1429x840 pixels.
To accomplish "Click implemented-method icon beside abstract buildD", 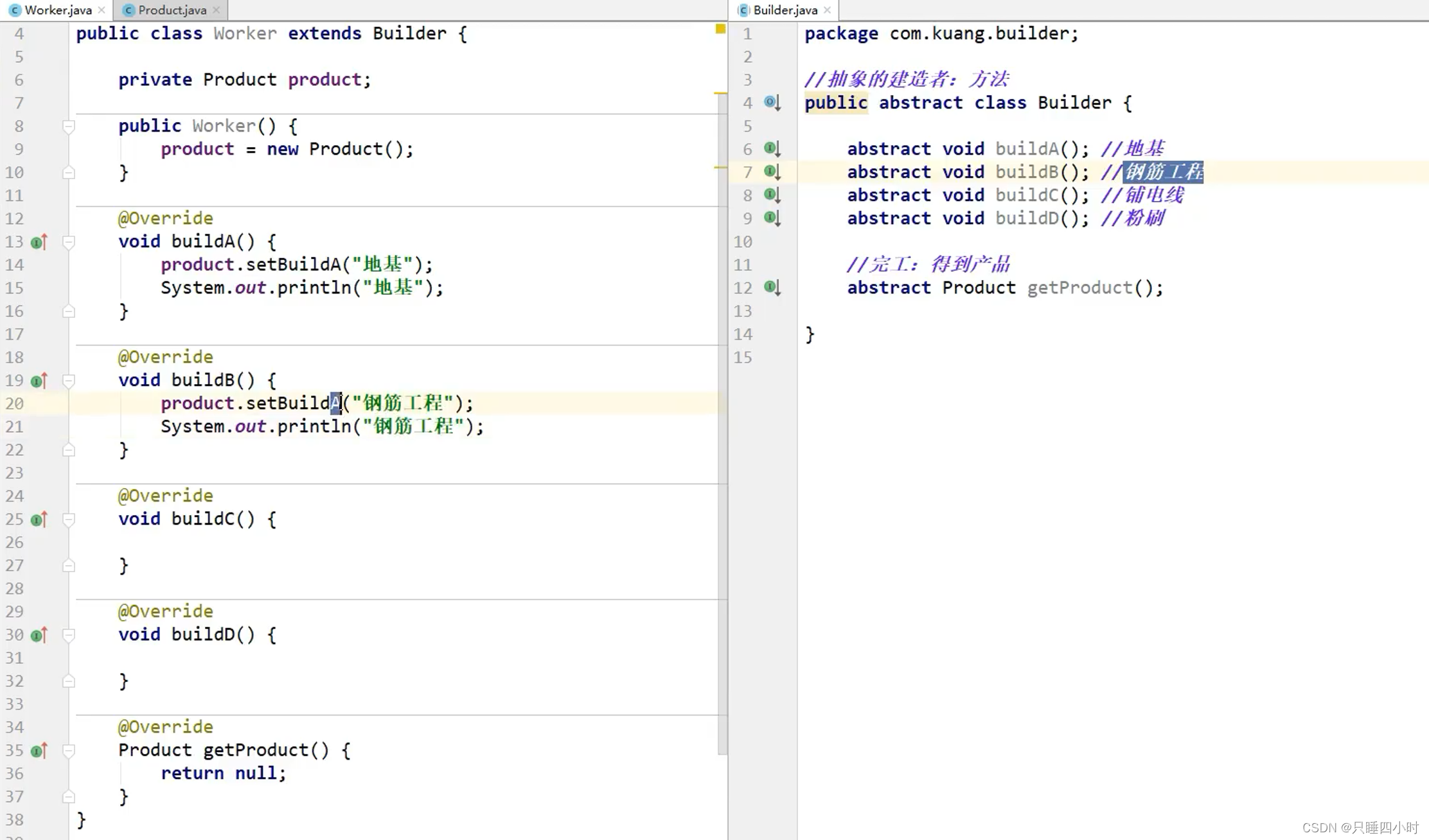I will coord(772,218).
